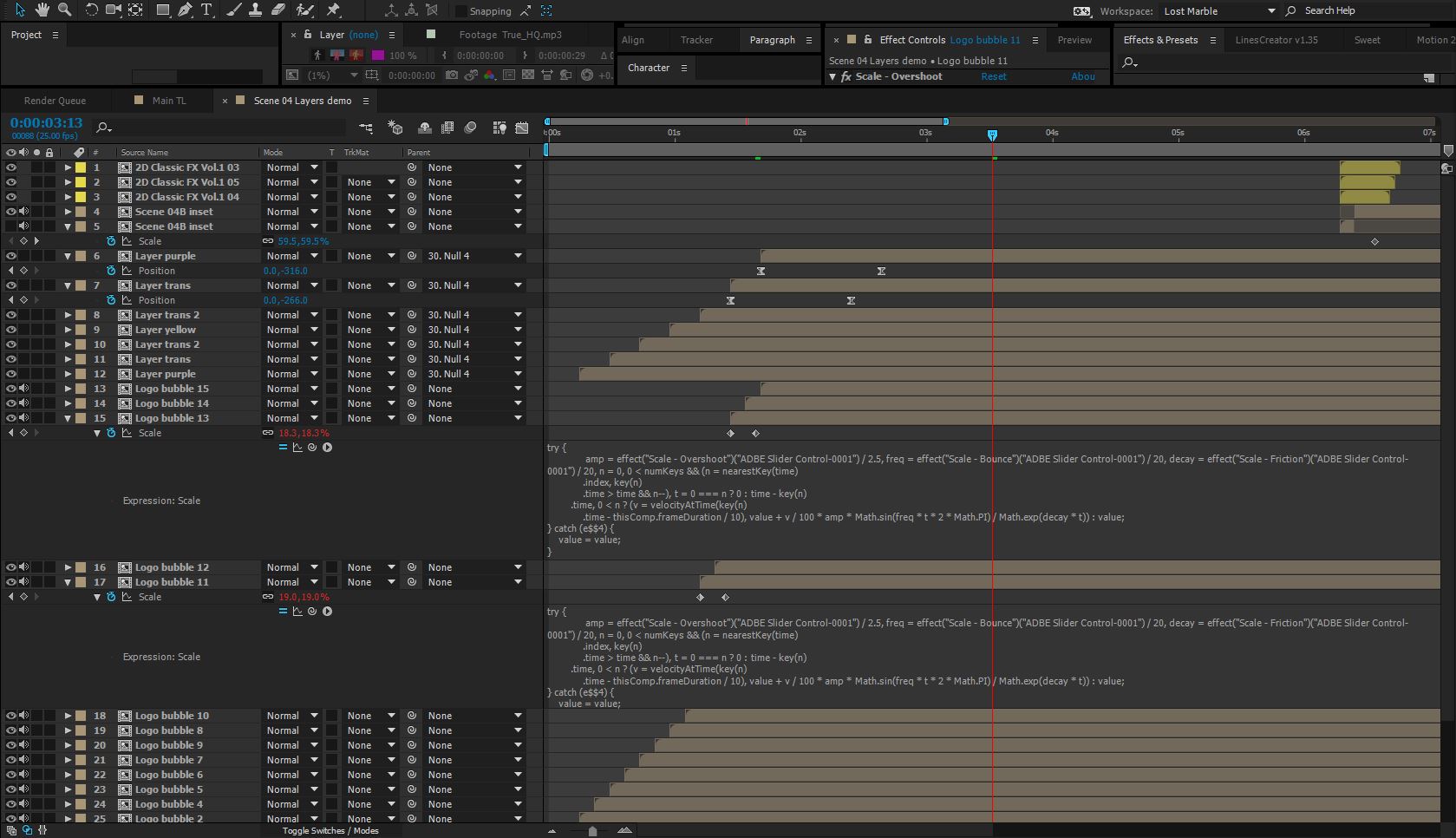
Task: Expand the Logo bubble 15 layer
Action: (68, 389)
